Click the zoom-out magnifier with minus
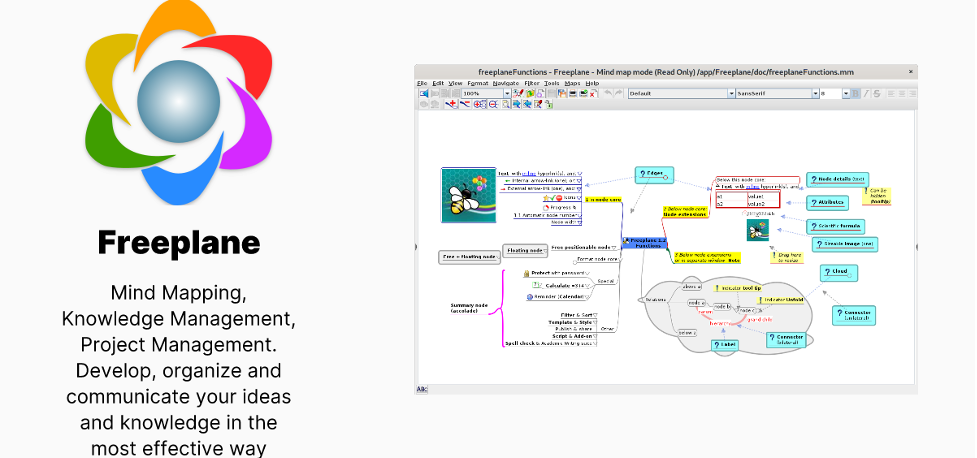 pos(493,104)
